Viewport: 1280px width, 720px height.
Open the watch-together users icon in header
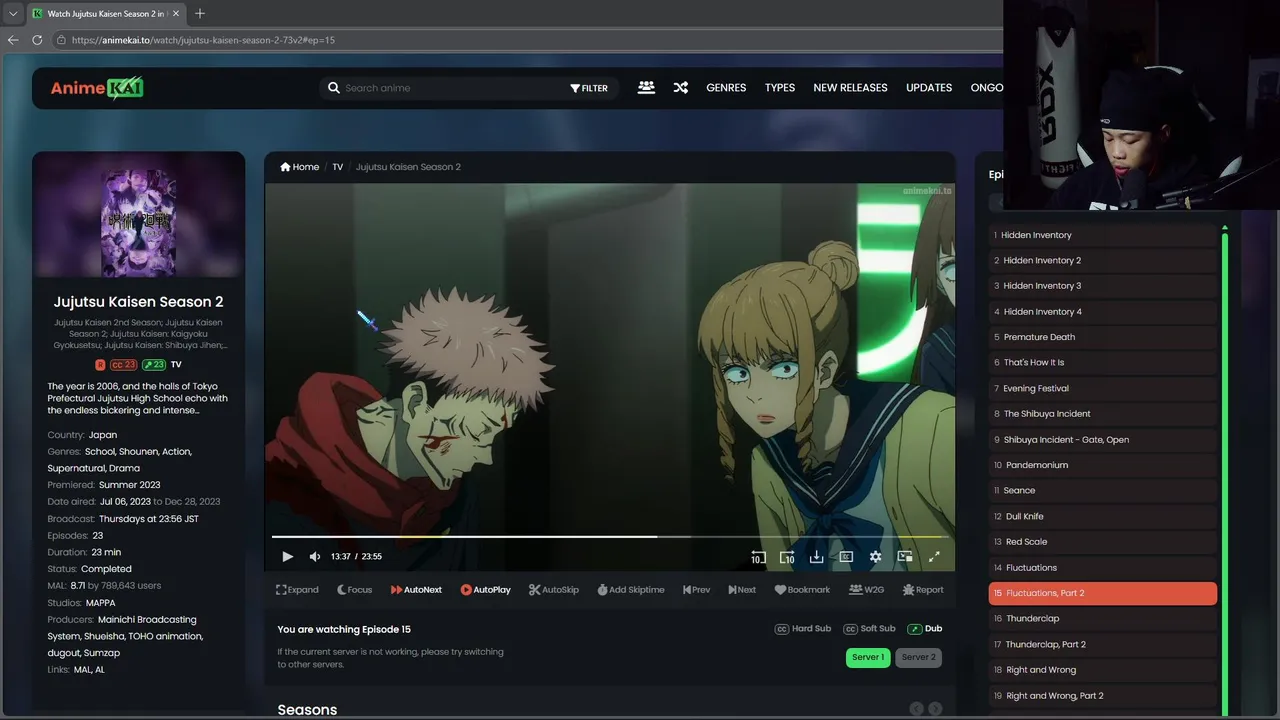646,88
